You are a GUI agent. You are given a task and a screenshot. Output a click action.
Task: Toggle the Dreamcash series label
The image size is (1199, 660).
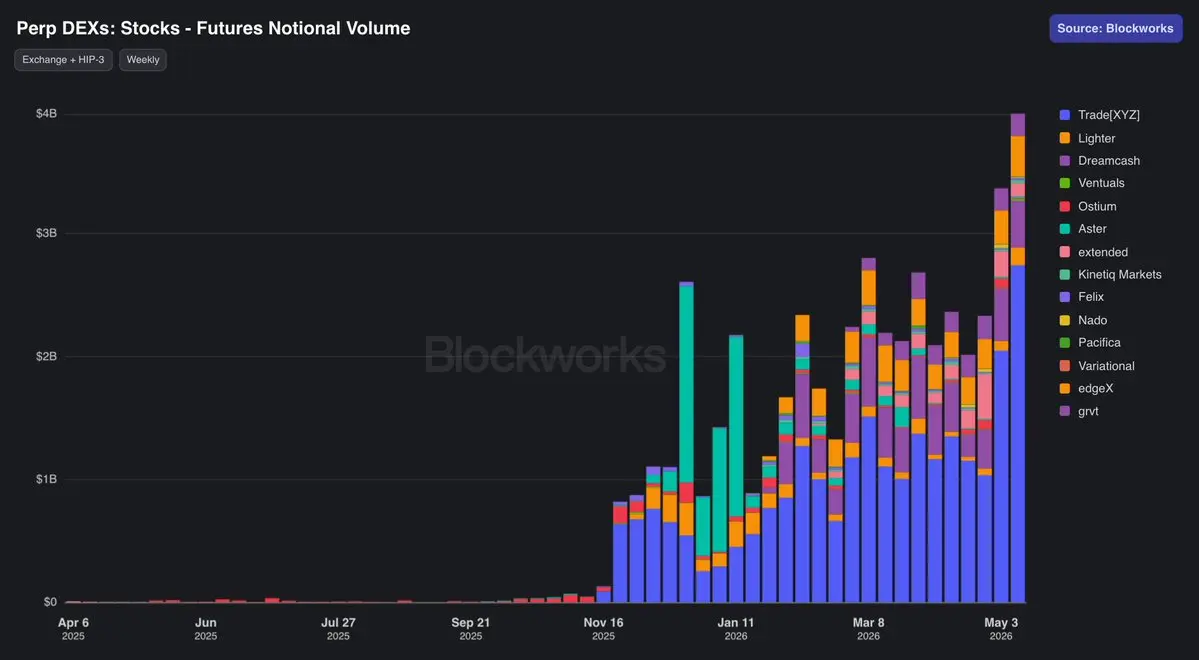(x=1109, y=161)
